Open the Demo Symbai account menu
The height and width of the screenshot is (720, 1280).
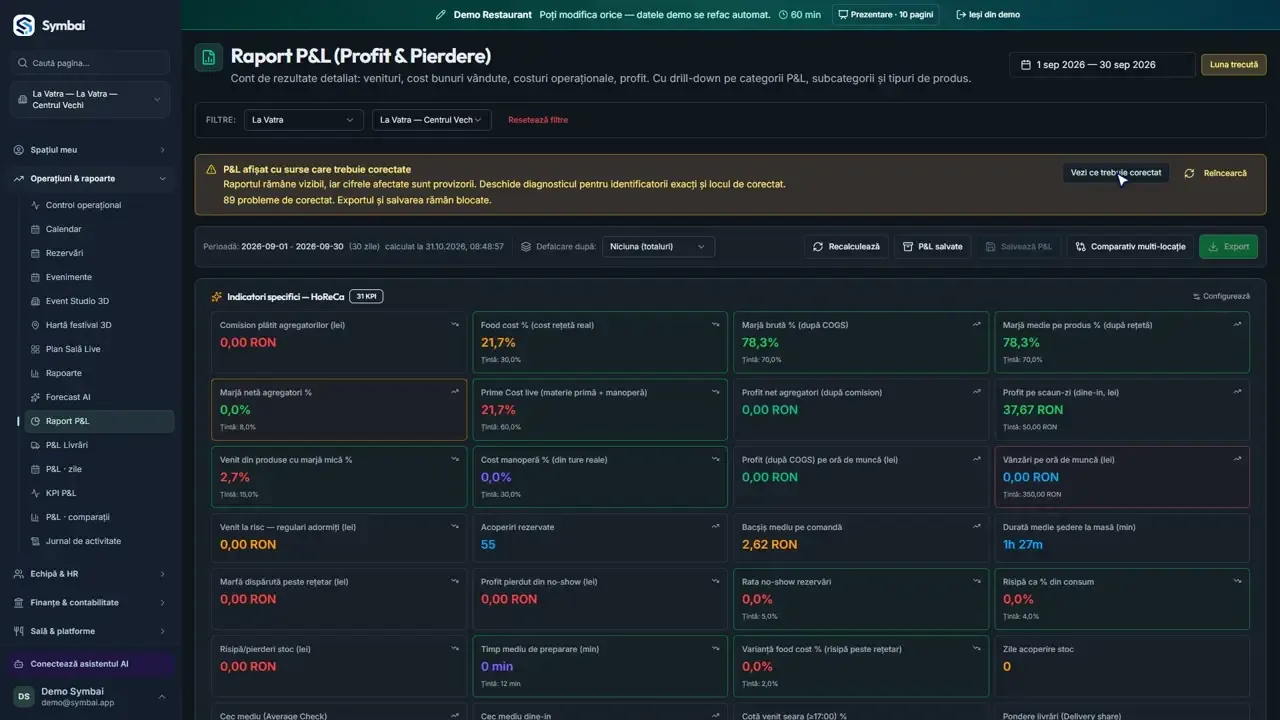click(91, 697)
